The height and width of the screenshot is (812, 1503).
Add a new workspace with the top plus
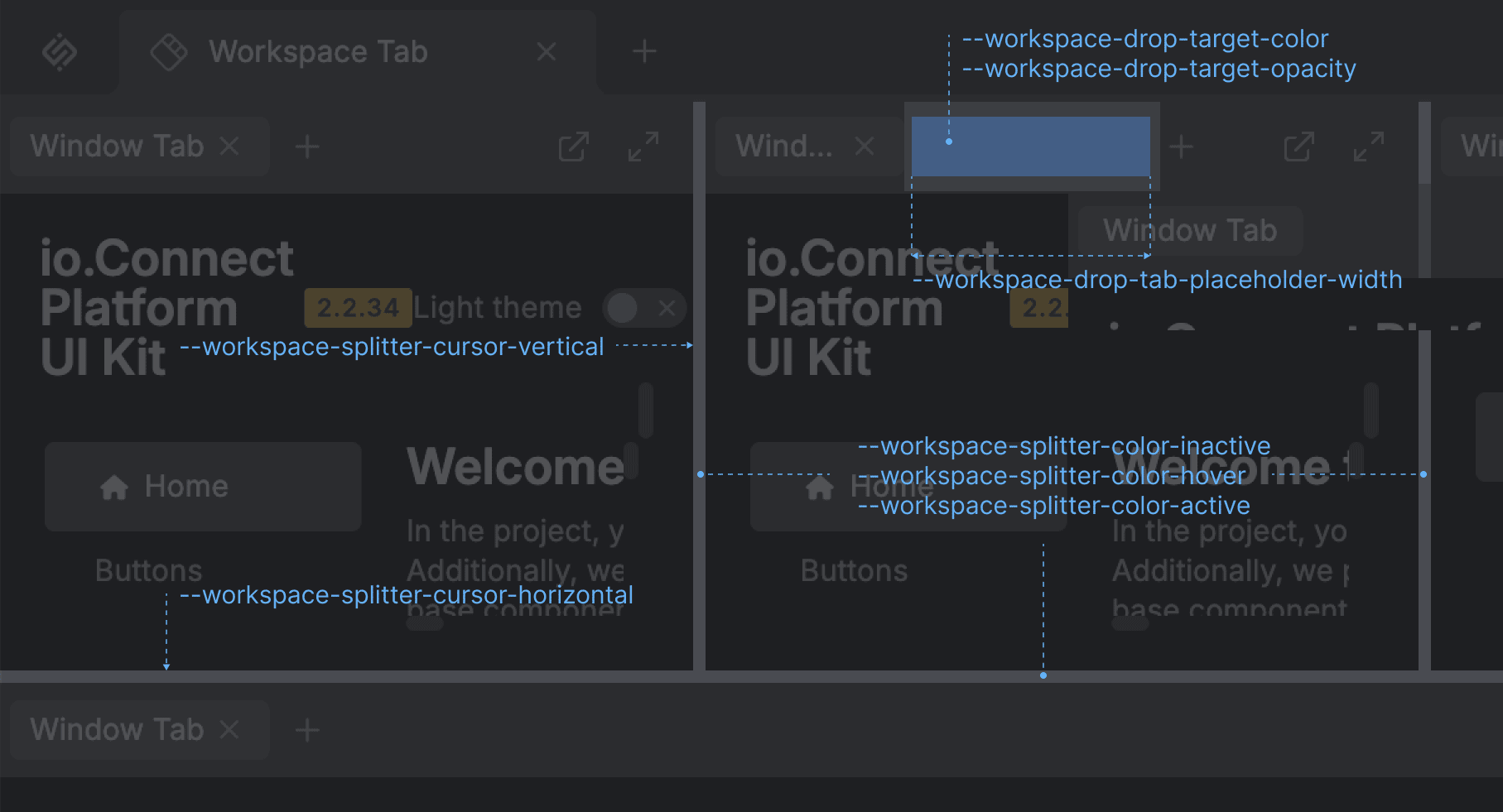point(644,51)
